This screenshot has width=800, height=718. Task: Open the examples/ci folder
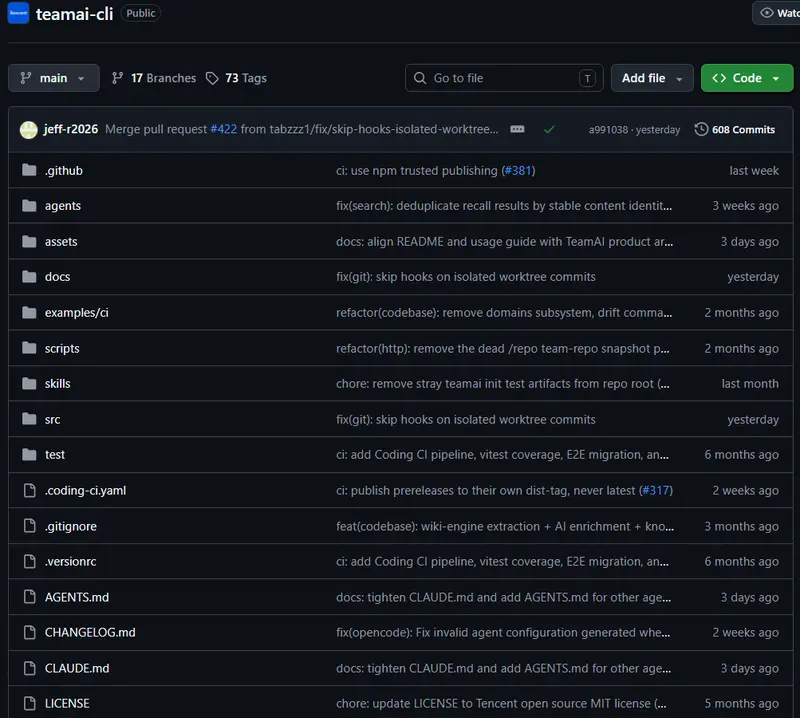tap(77, 312)
